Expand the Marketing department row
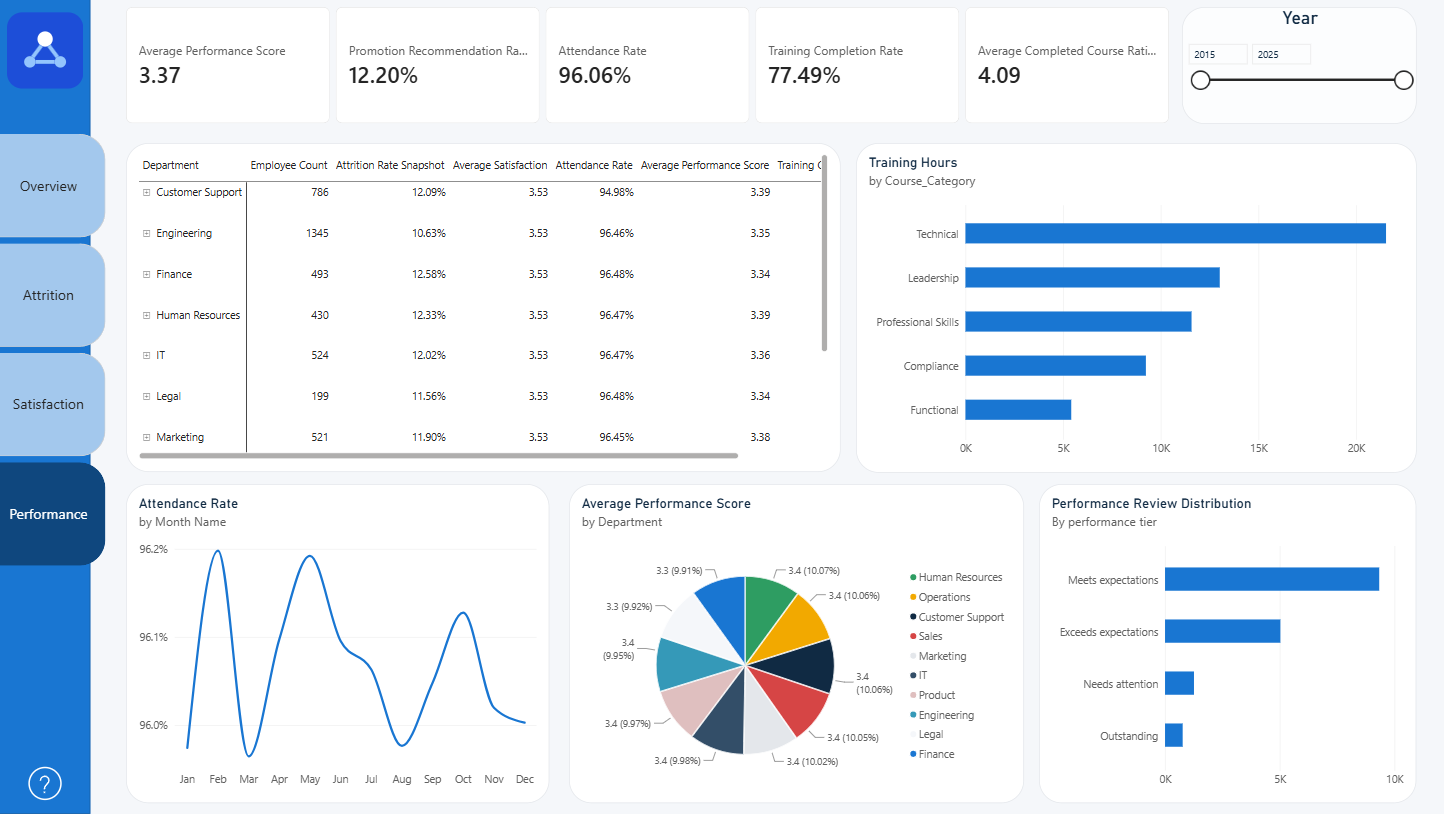1444x814 pixels. [146, 437]
